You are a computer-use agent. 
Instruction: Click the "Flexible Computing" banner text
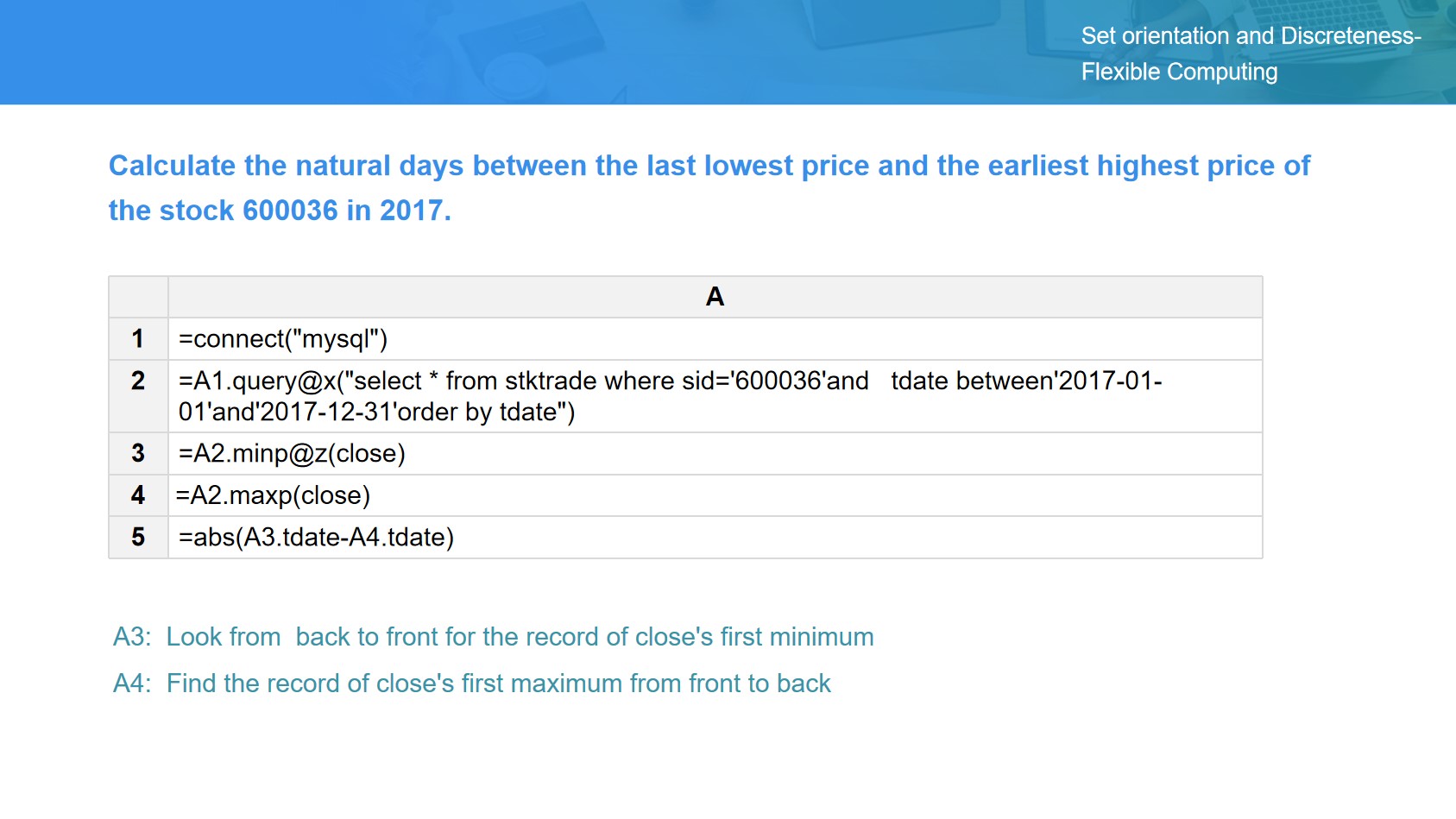pyautogui.click(x=1179, y=72)
